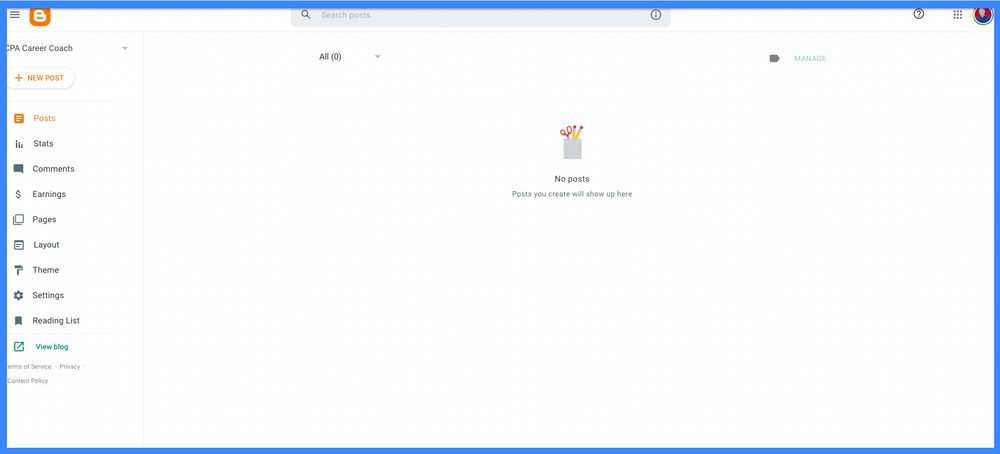Click in the Search posts field

(x=480, y=15)
